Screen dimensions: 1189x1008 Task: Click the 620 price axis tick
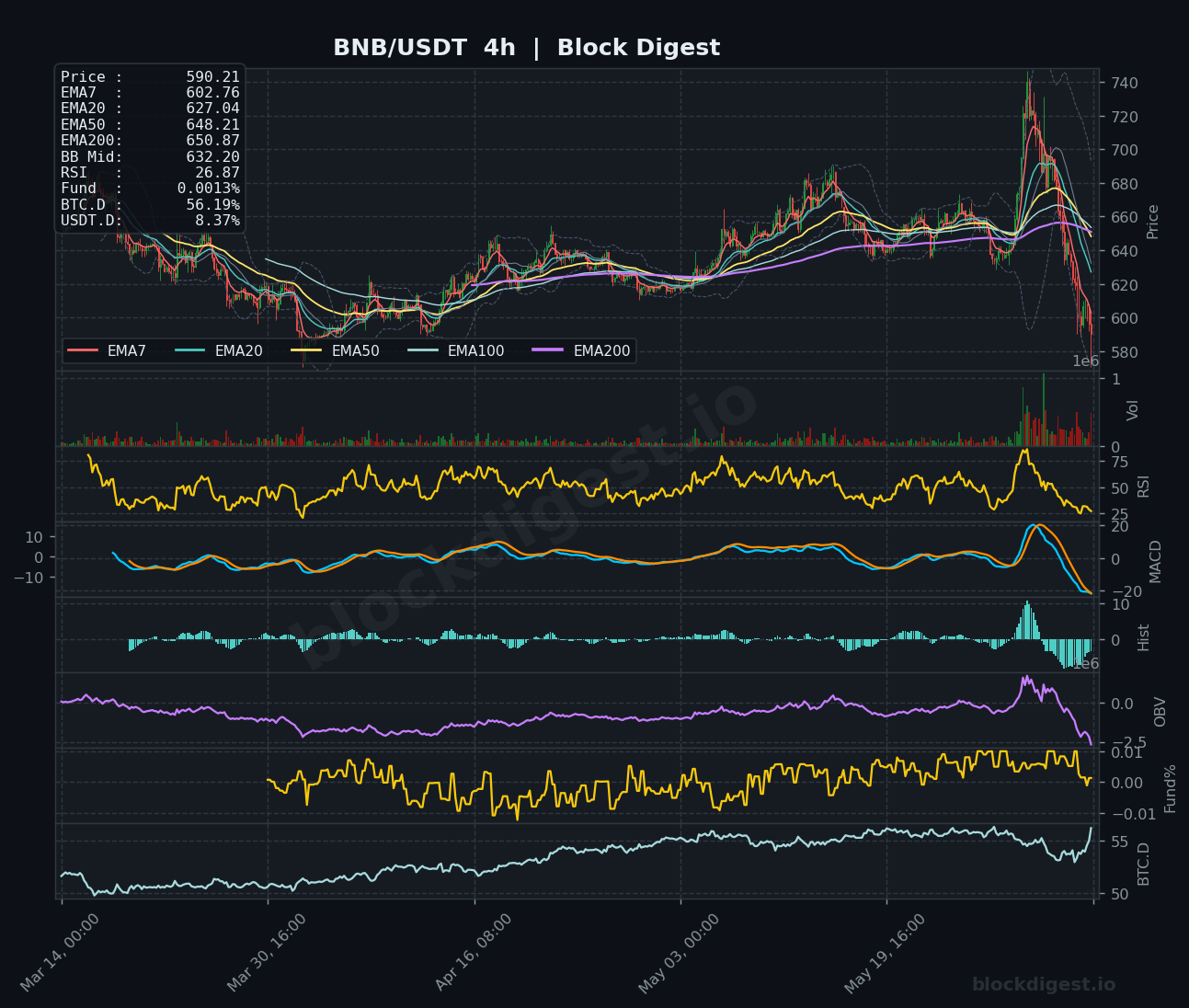click(1124, 285)
